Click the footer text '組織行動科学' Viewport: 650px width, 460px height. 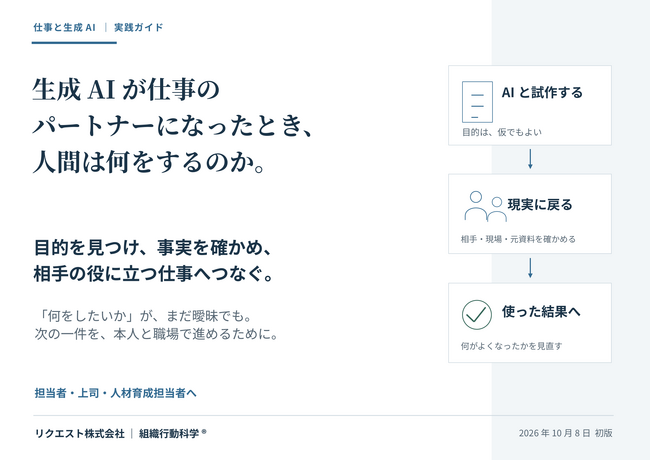[169, 433]
